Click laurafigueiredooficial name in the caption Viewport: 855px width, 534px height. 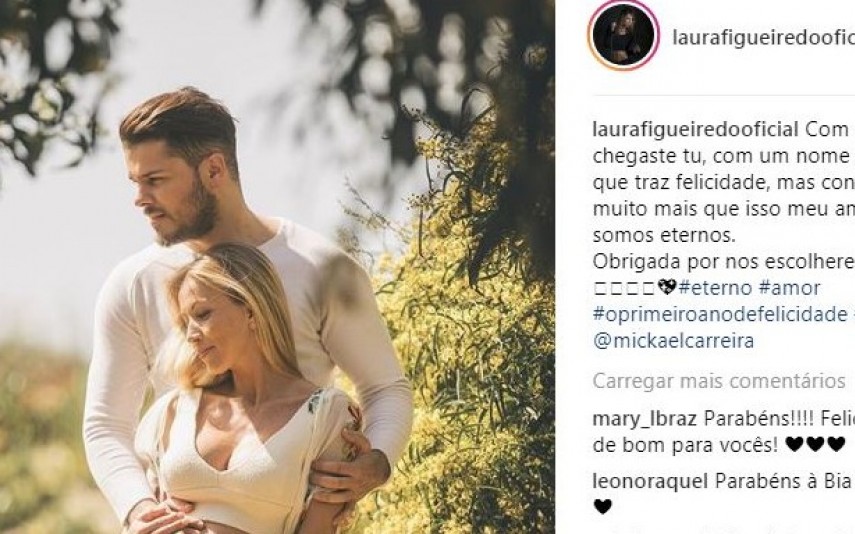(x=695, y=130)
